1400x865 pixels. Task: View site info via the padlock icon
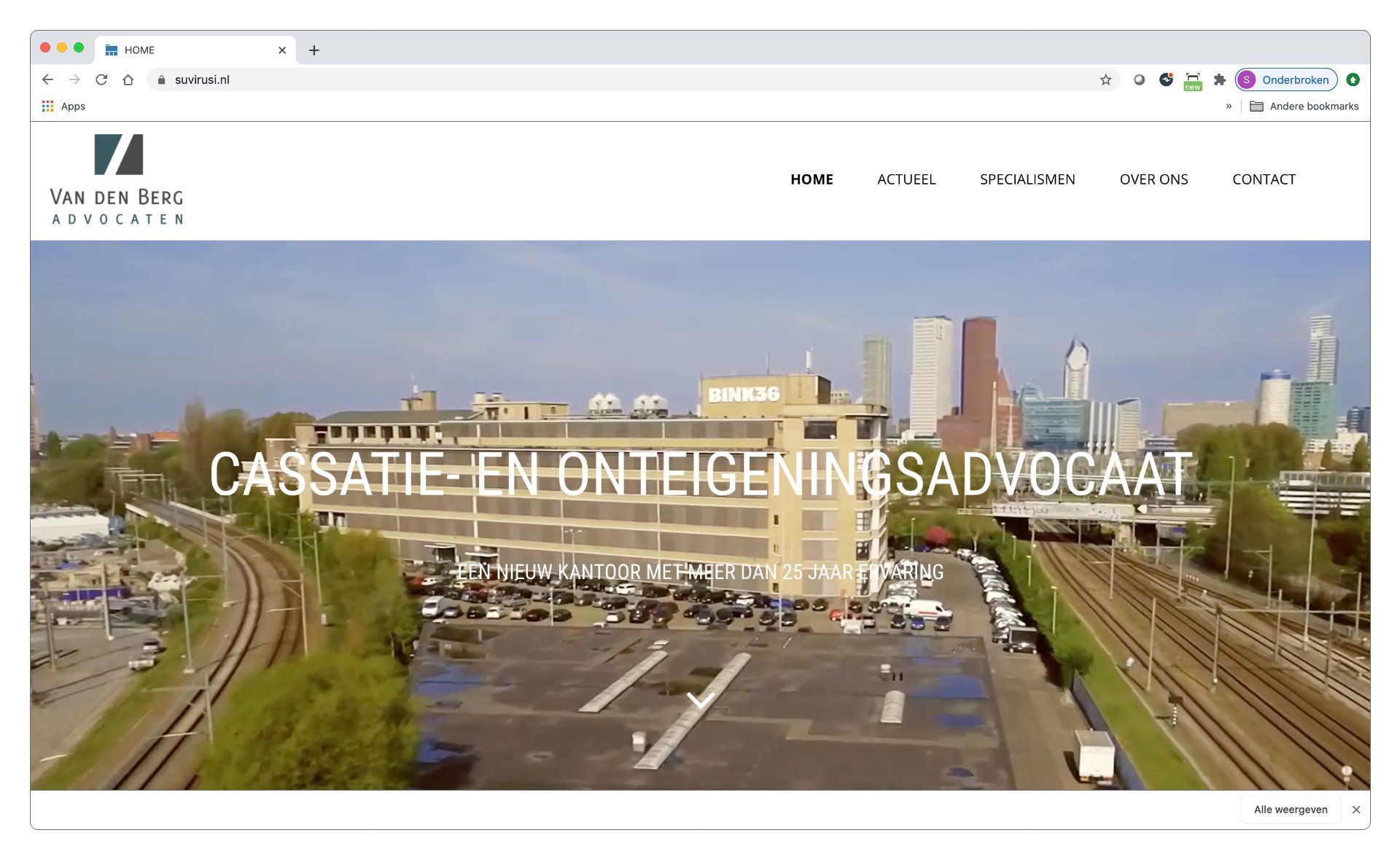pos(162,79)
